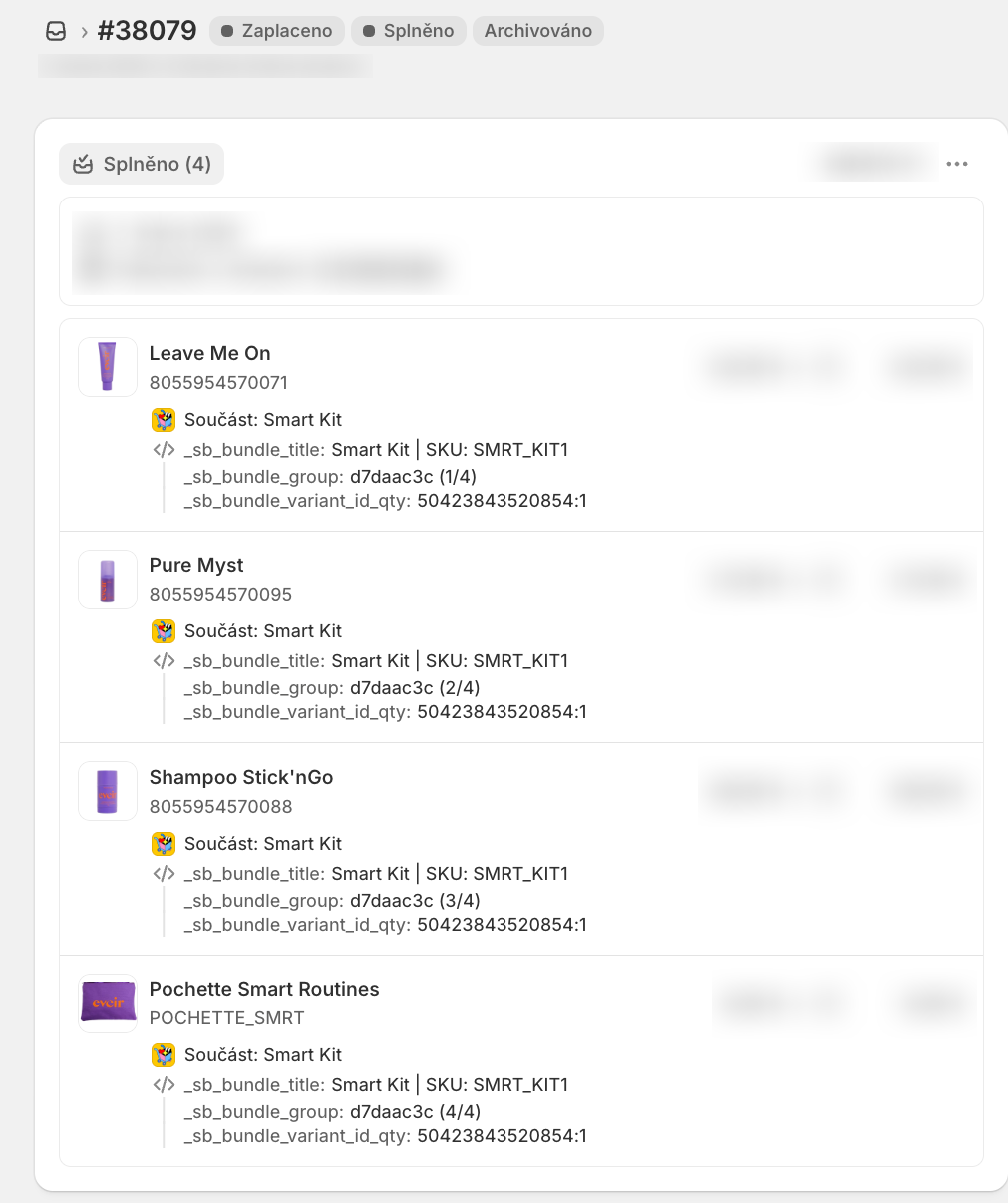Click the Pochette Smart Routines product title
Image resolution: width=1008 pixels, height=1203 pixels.
264,989
